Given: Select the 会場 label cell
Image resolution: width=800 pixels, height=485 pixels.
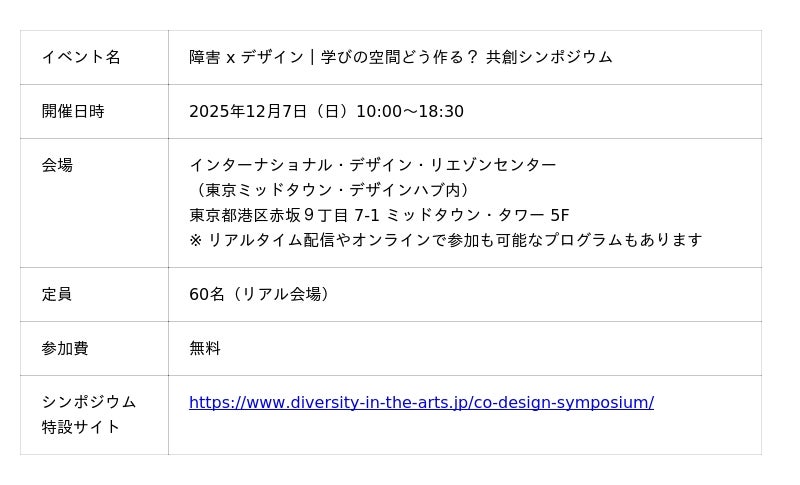Looking at the screenshot, I should pyautogui.click(x=57, y=165).
